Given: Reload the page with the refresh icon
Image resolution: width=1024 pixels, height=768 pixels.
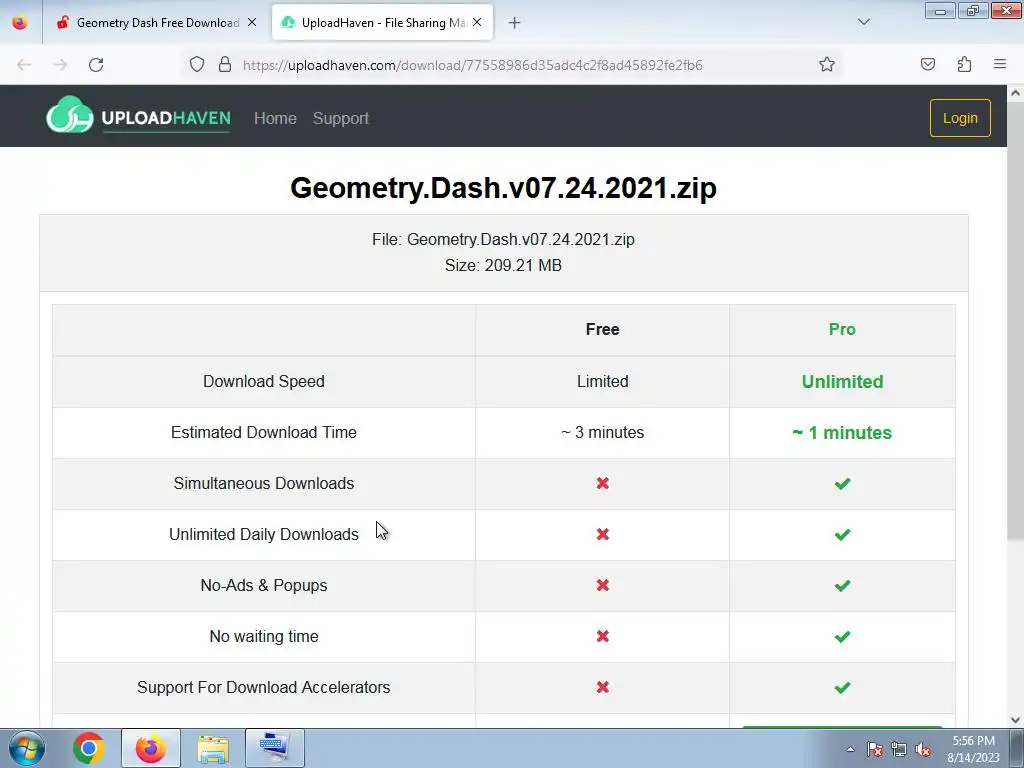Looking at the screenshot, I should 96,65.
